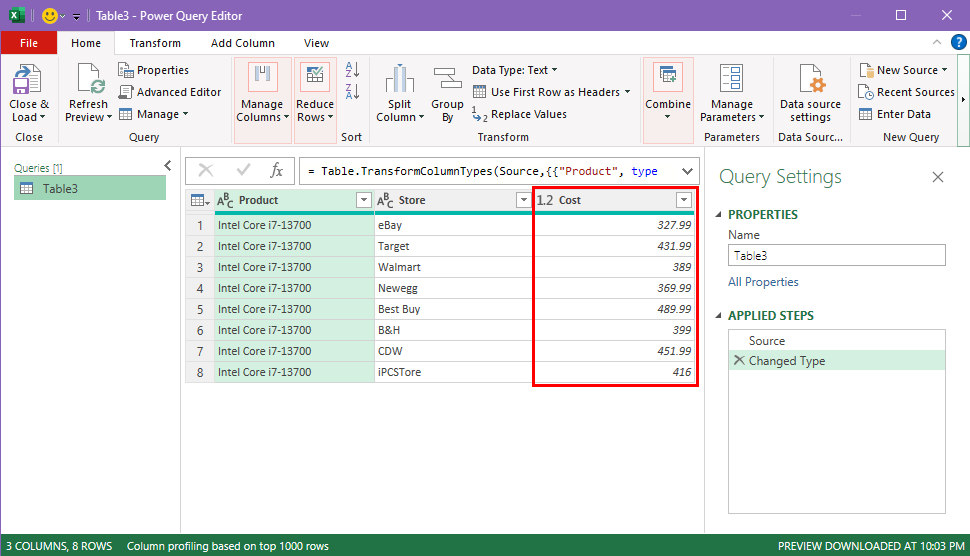Screen dimensions: 970x556
Task: Switch to the View tab
Action: point(316,43)
